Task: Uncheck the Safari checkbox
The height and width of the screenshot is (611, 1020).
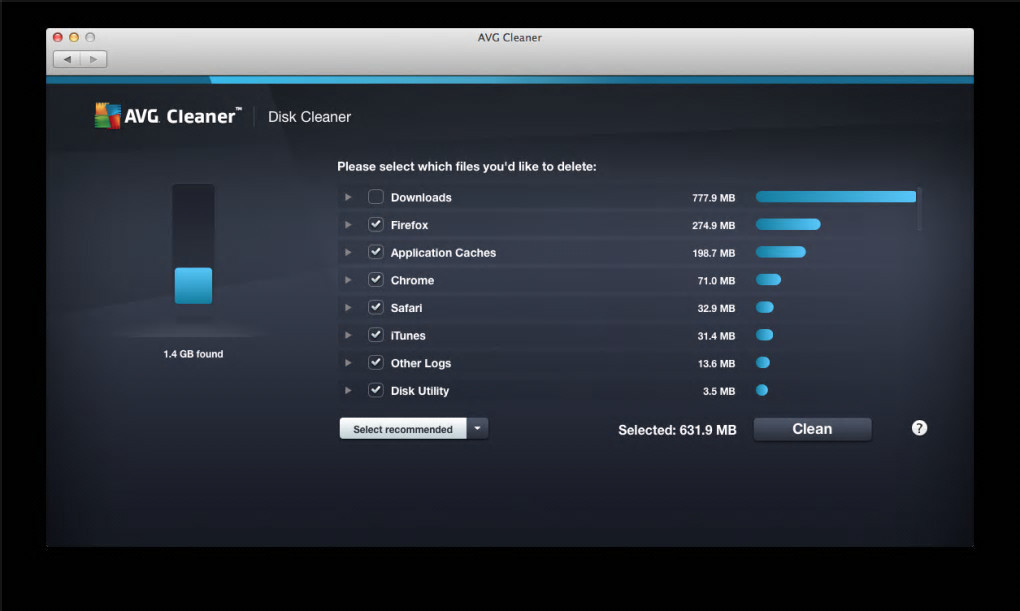Action: [375, 307]
